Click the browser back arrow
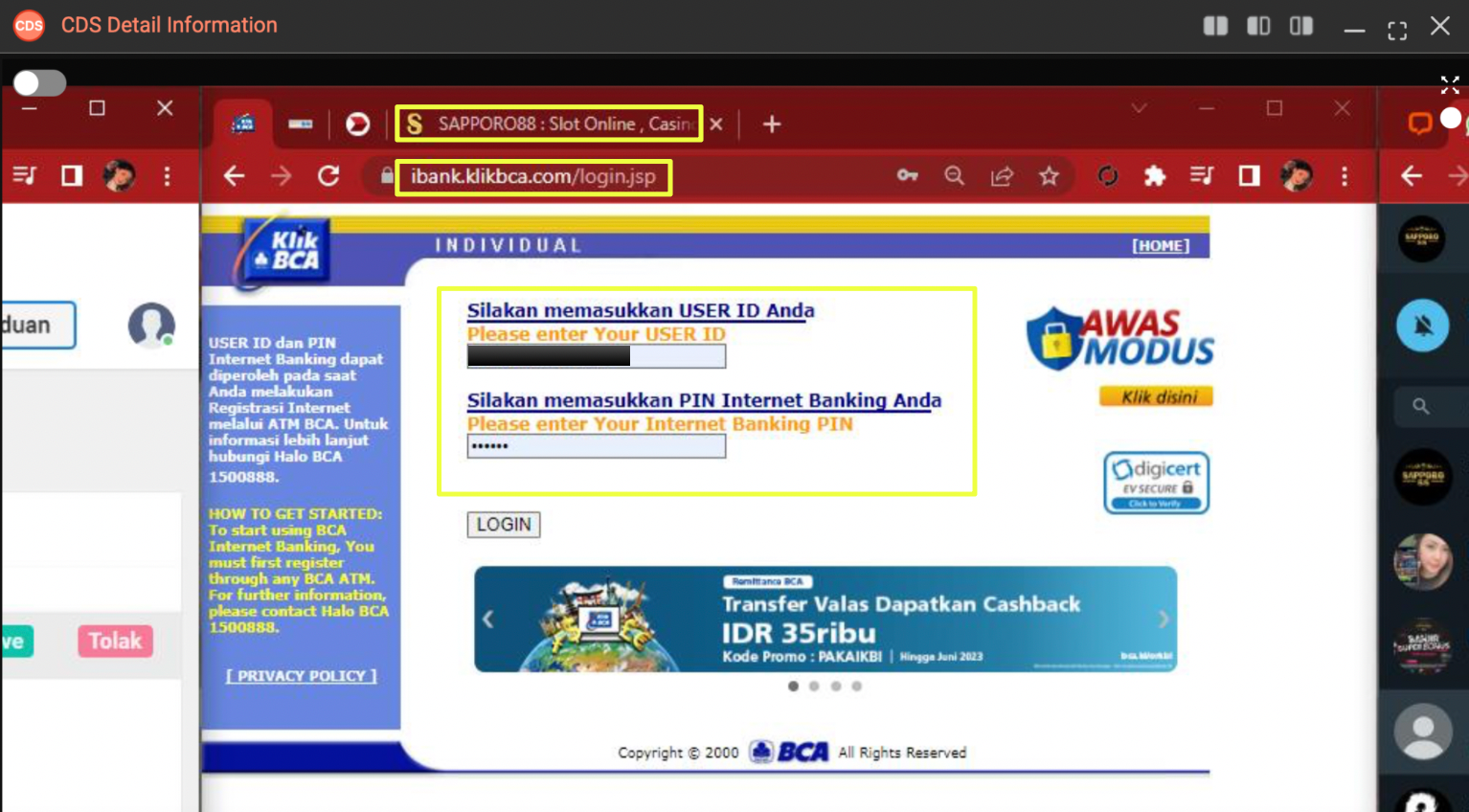Viewport: 1469px width, 812px height. pos(235,176)
